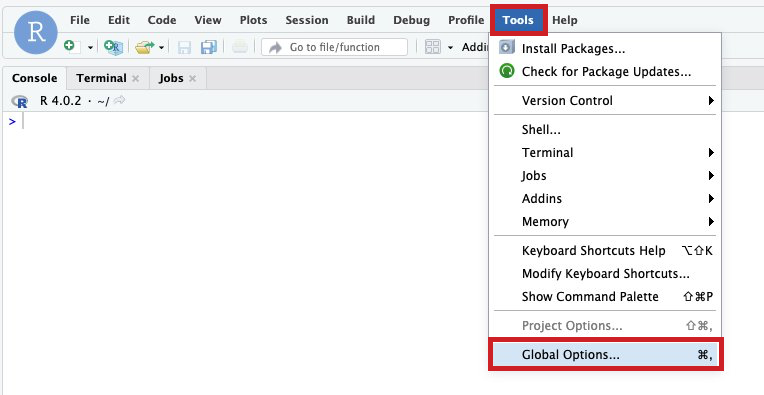Click the Open File folder icon

point(144,47)
